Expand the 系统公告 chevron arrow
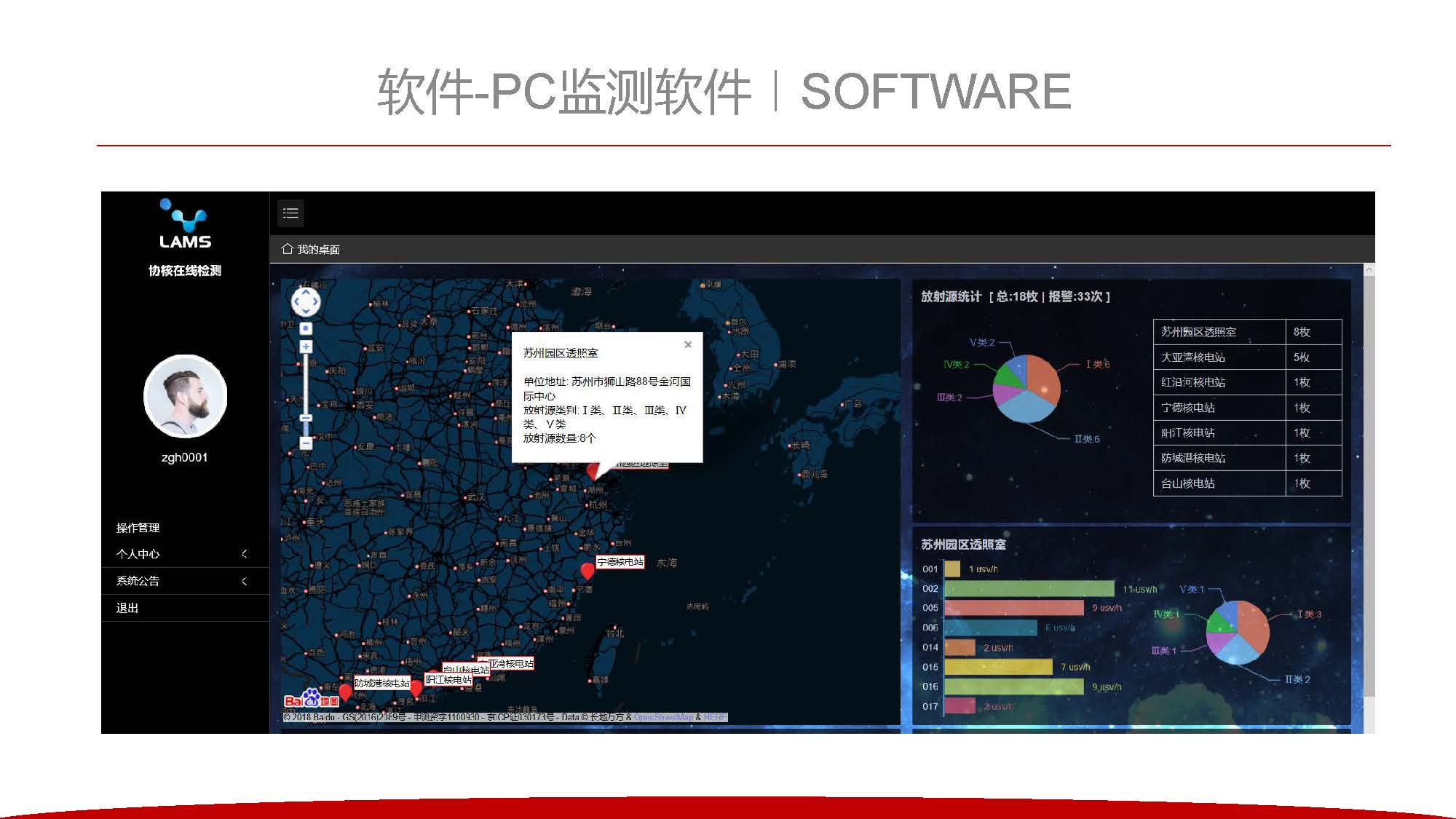The image size is (1456, 819). [245, 581]
